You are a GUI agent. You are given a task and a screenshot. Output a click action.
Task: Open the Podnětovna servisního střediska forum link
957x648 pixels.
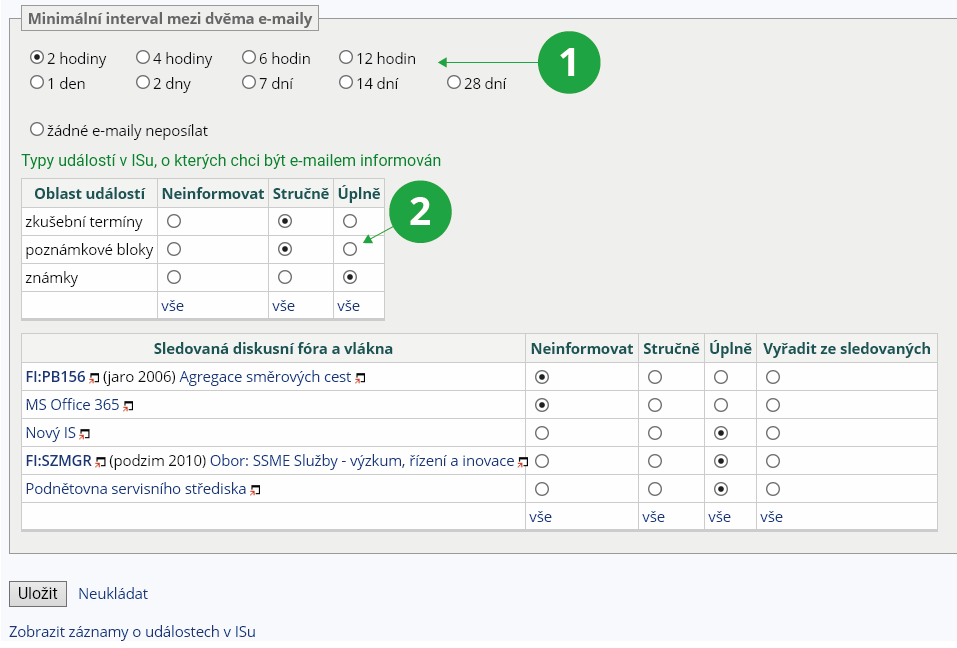pyautogui.click(x=136, y=489)
